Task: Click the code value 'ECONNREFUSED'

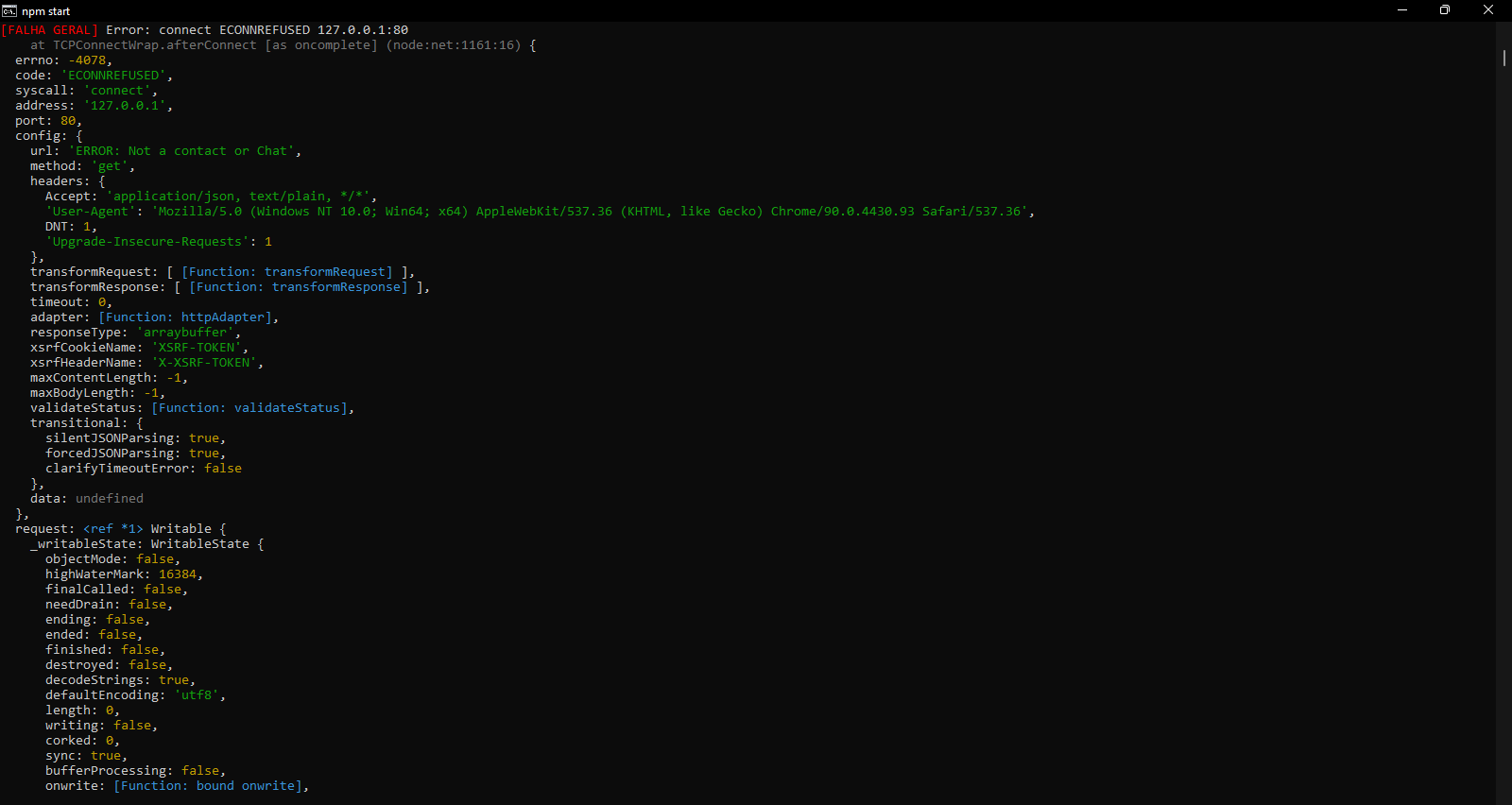Action: coord(113,76)
